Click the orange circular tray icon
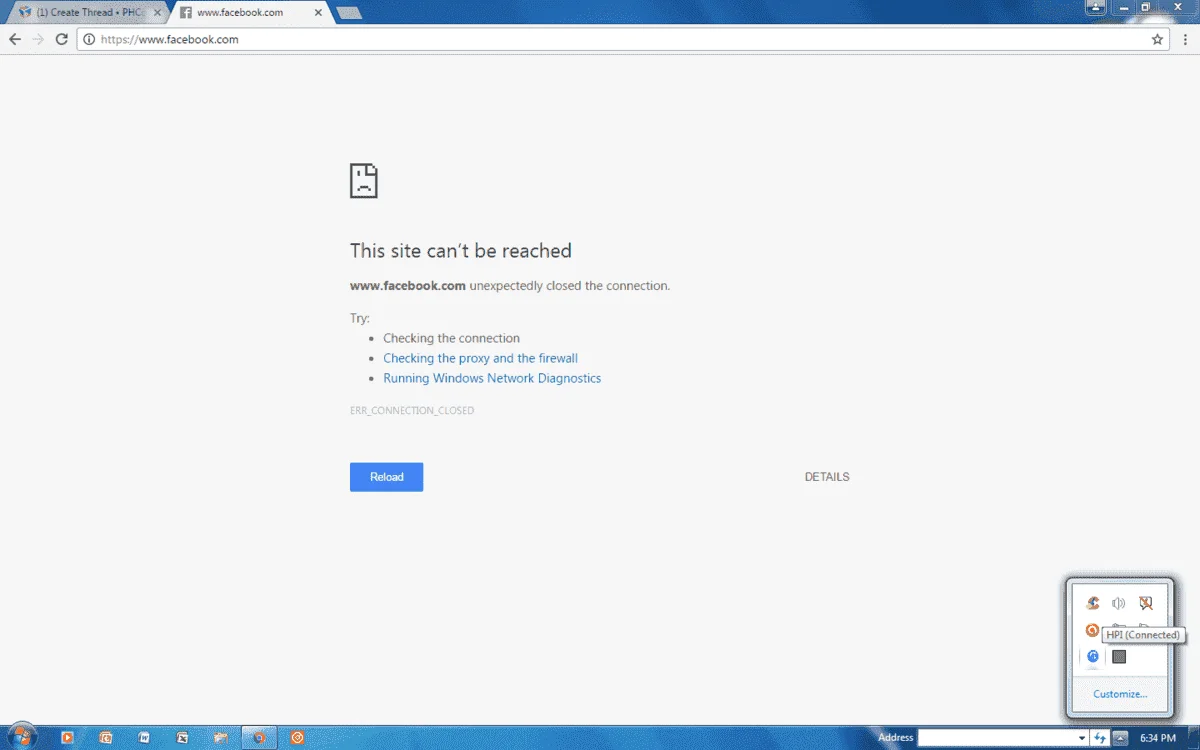Screen dimensions: 1200x750 pyautogui.click(x=1092, y=630)
